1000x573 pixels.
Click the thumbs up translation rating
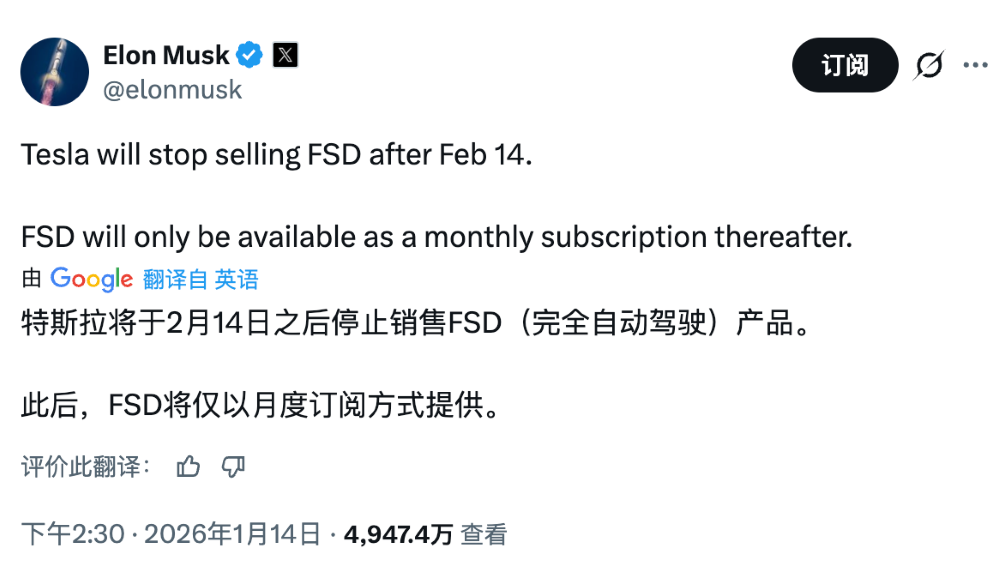[188, 466]
